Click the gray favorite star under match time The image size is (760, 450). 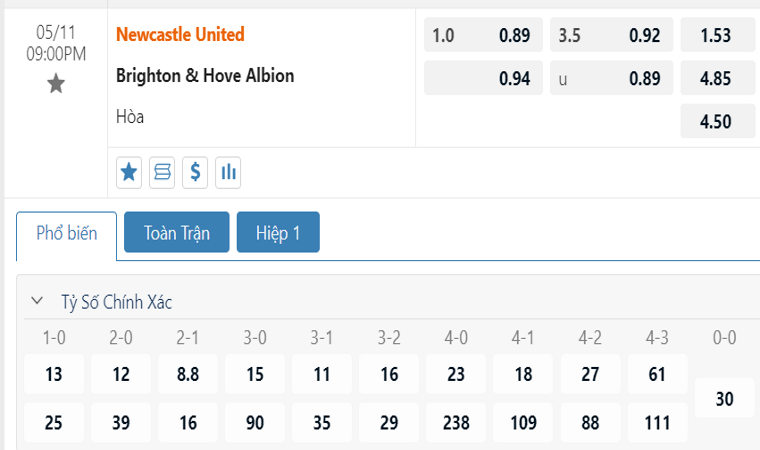[56, 85]
